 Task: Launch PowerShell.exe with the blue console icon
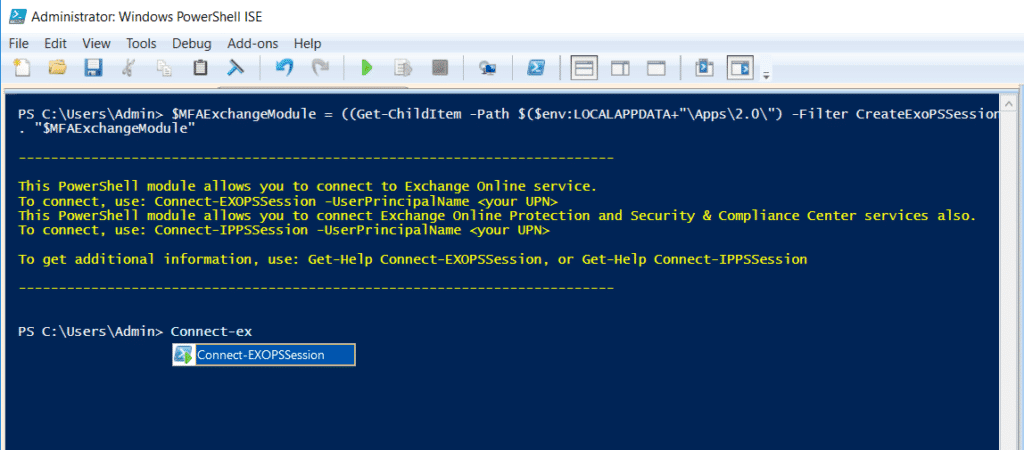point(537,67)
